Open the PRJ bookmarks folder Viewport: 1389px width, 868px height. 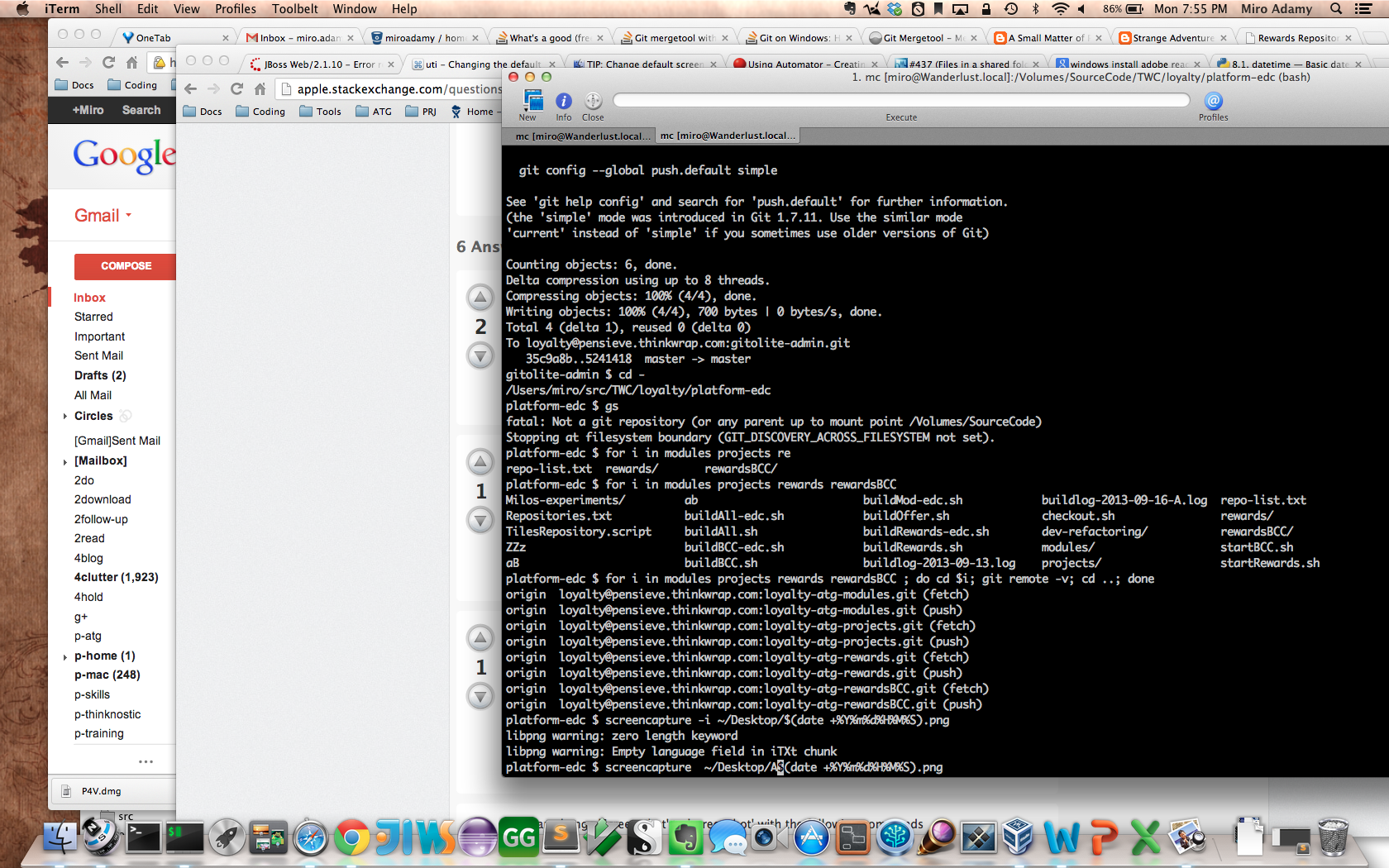pos(421,112)
